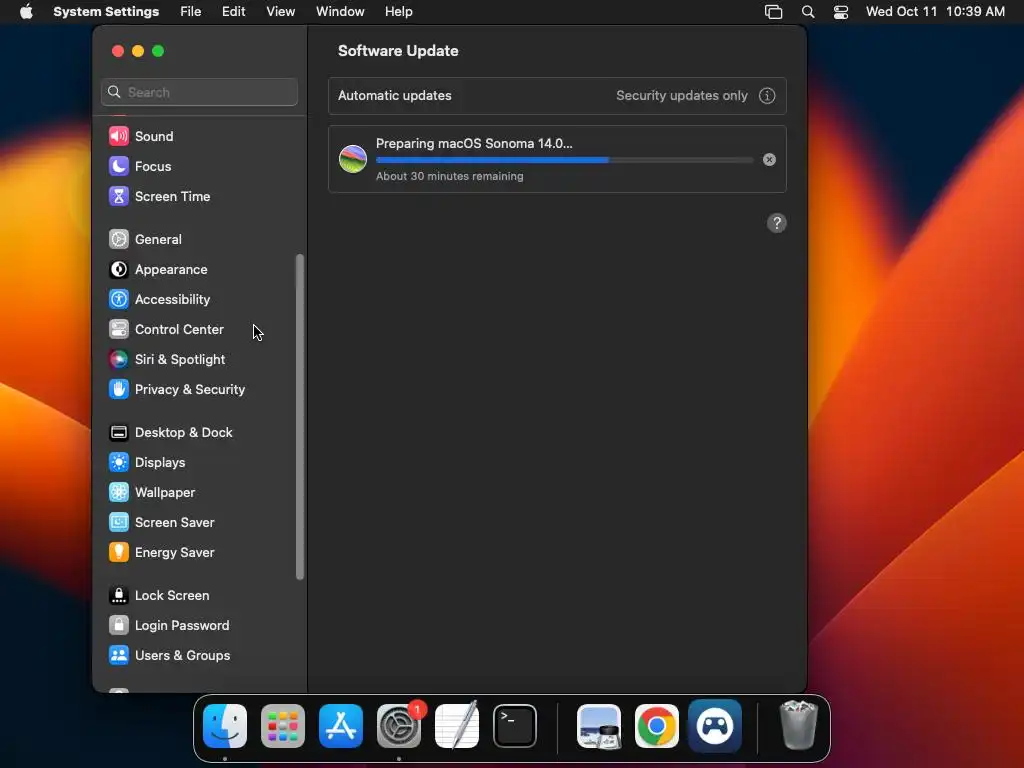1024x768 pixels.
Task: Click the Automatic updates row
Action: click(557, 96)
